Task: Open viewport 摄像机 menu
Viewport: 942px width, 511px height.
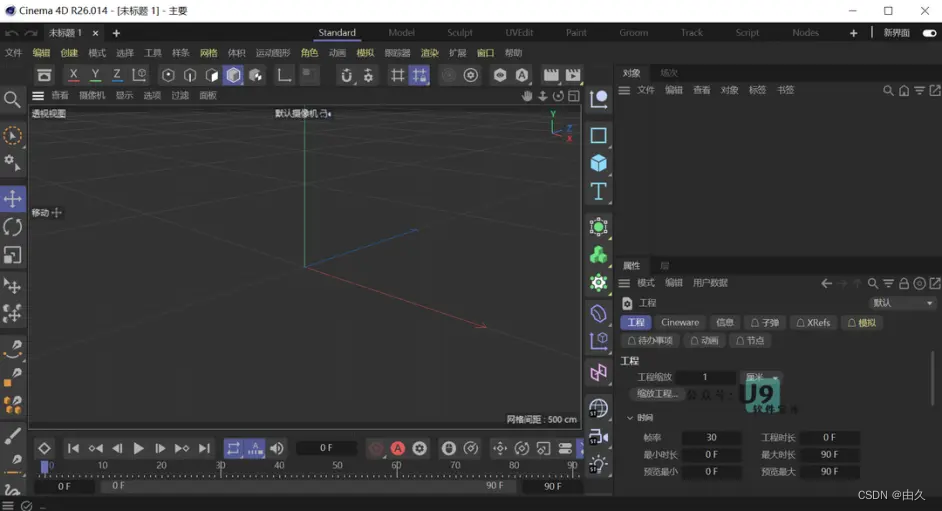Action: [92, 95]
